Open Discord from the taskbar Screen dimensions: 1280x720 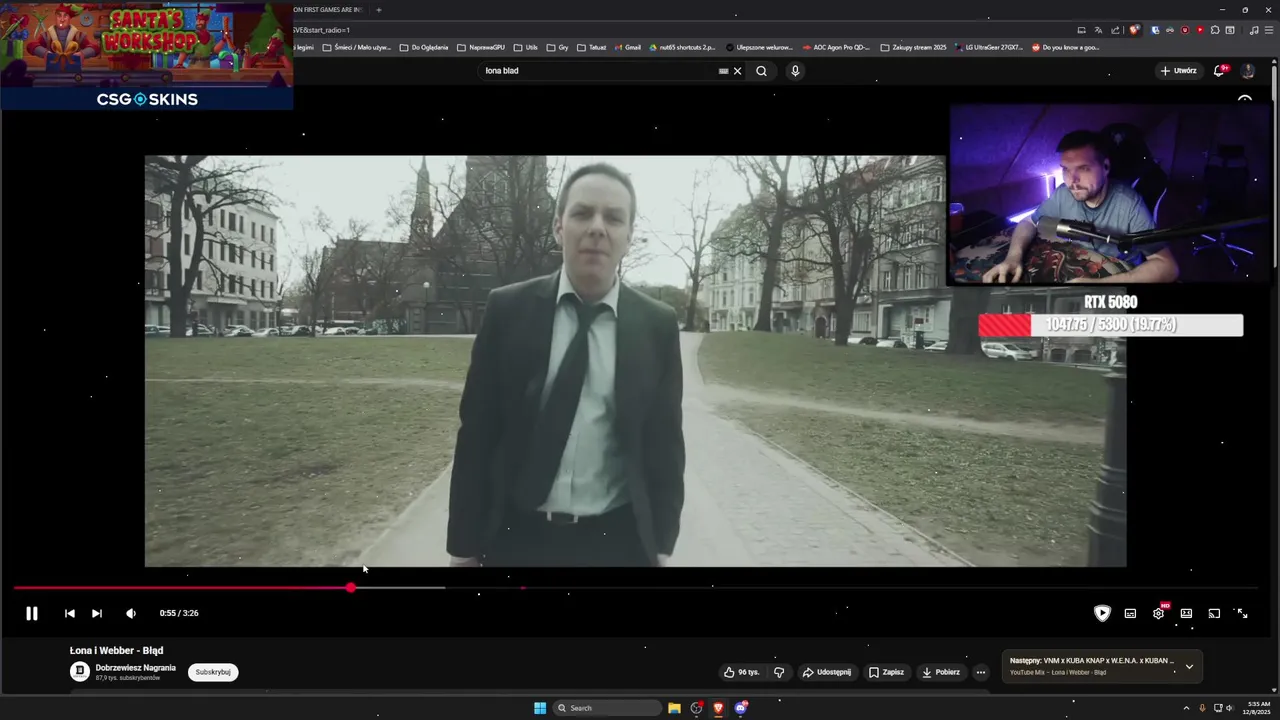[740, 708]
